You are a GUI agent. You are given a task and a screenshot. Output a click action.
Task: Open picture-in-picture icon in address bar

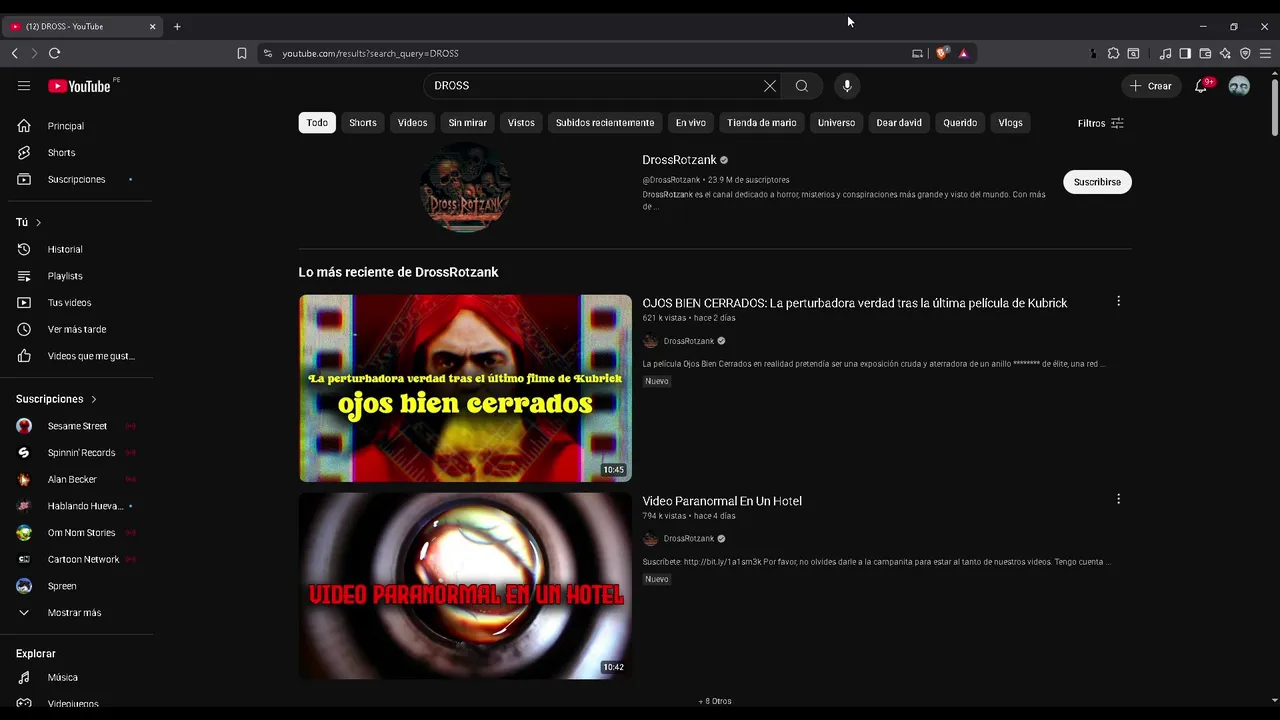[917, 53]
